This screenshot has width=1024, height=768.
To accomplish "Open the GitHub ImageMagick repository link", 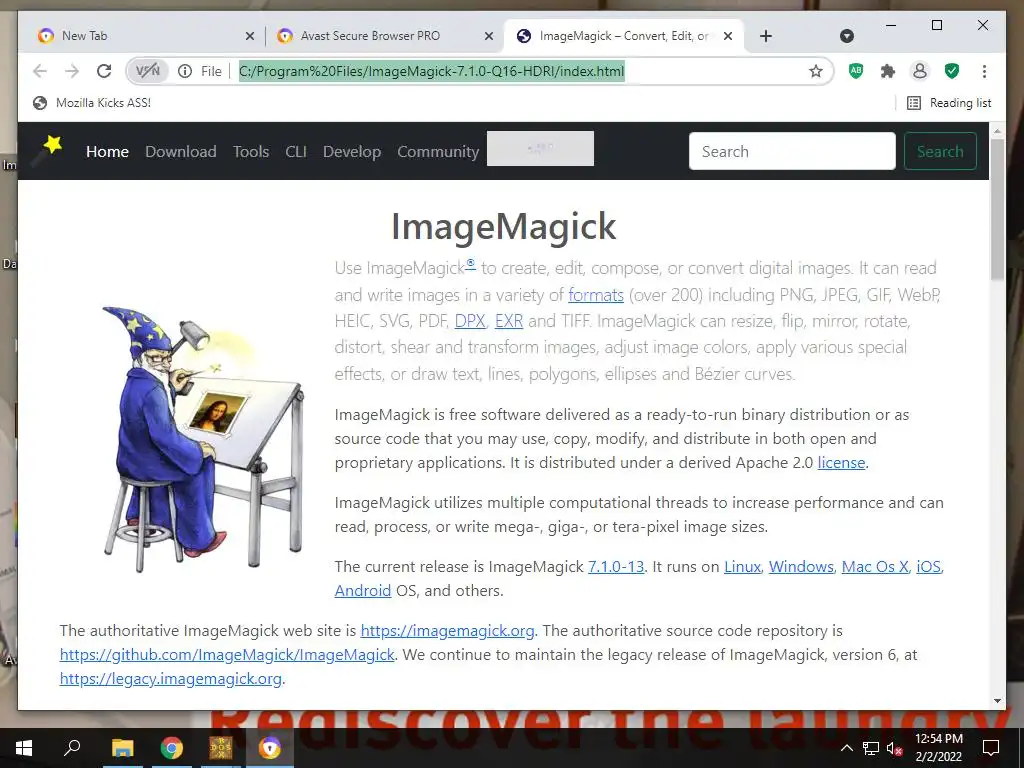I will click(x=227, y=654).
